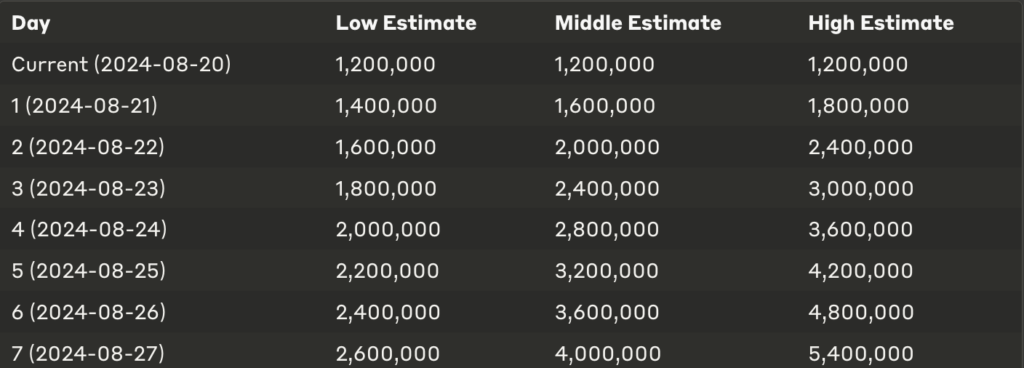
Task: Click the Low Estimate column header
Action: [x=406, y=23]
